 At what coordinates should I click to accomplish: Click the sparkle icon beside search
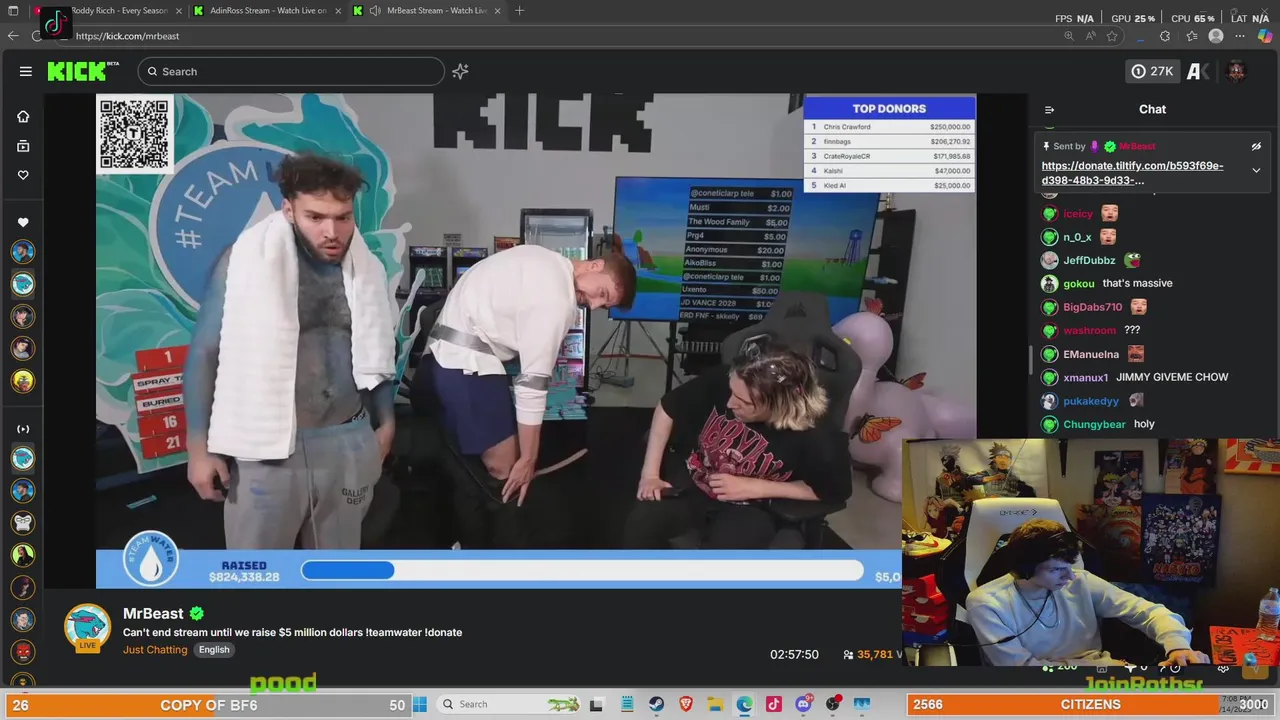point(460,71)
